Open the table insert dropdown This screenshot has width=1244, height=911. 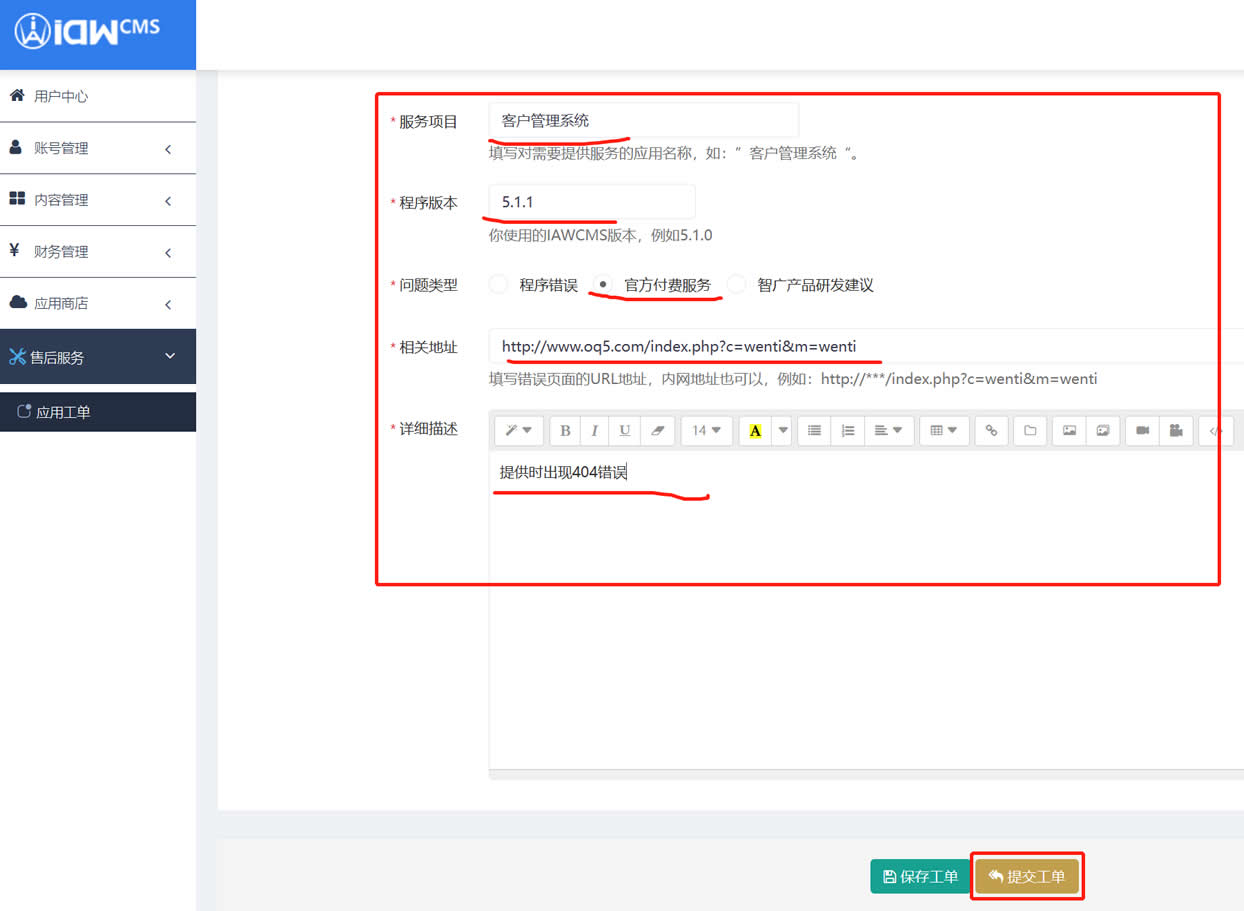point(943,431)
